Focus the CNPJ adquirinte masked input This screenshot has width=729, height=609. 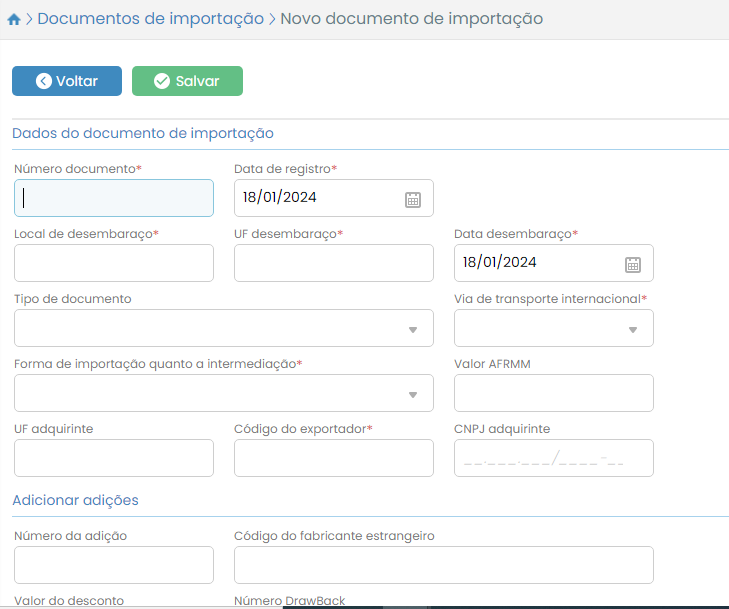(x=554, y=458)
